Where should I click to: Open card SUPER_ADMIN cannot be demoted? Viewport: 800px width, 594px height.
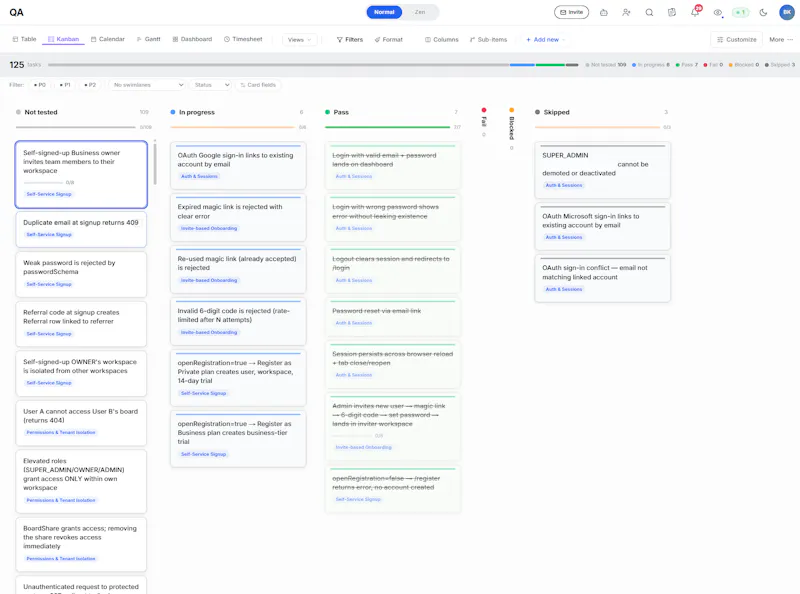(603, 170)
